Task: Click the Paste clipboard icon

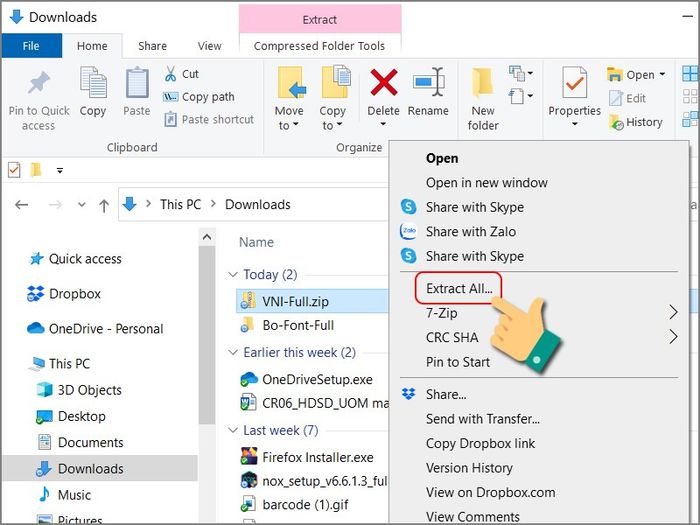Action: tap(137, 83)
